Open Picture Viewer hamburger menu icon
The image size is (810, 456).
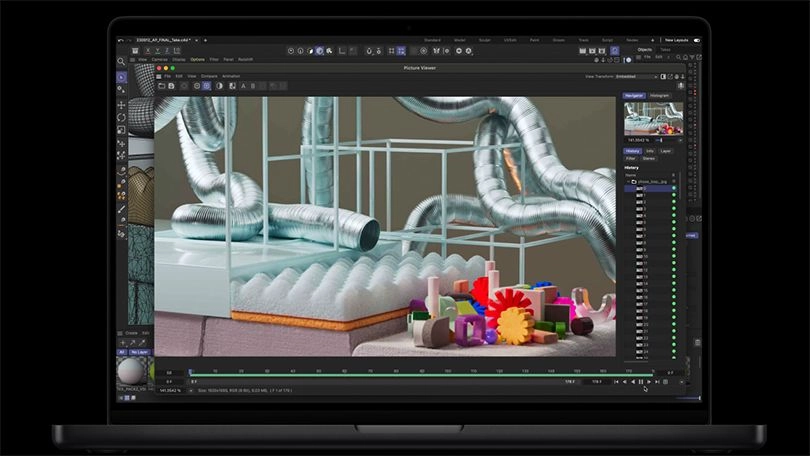(x=159, y=76)
